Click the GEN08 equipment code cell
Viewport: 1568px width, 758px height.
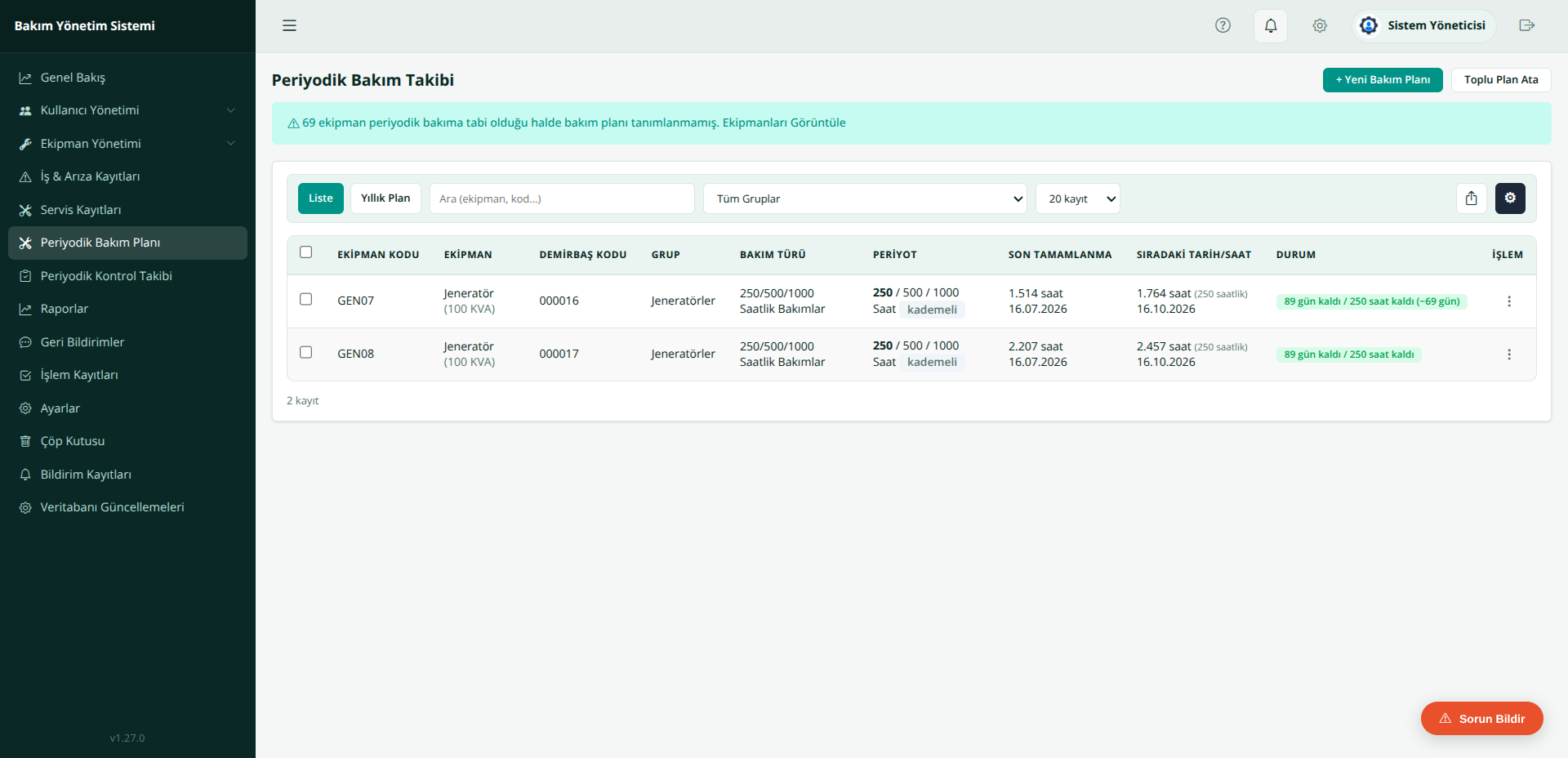coord(356,354)
